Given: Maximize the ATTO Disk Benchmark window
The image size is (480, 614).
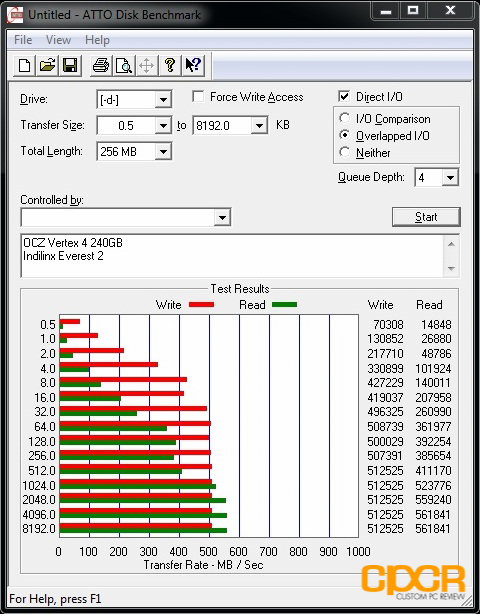Looking at the screenshot, I should pyautogui.click(x=413, y=11).
